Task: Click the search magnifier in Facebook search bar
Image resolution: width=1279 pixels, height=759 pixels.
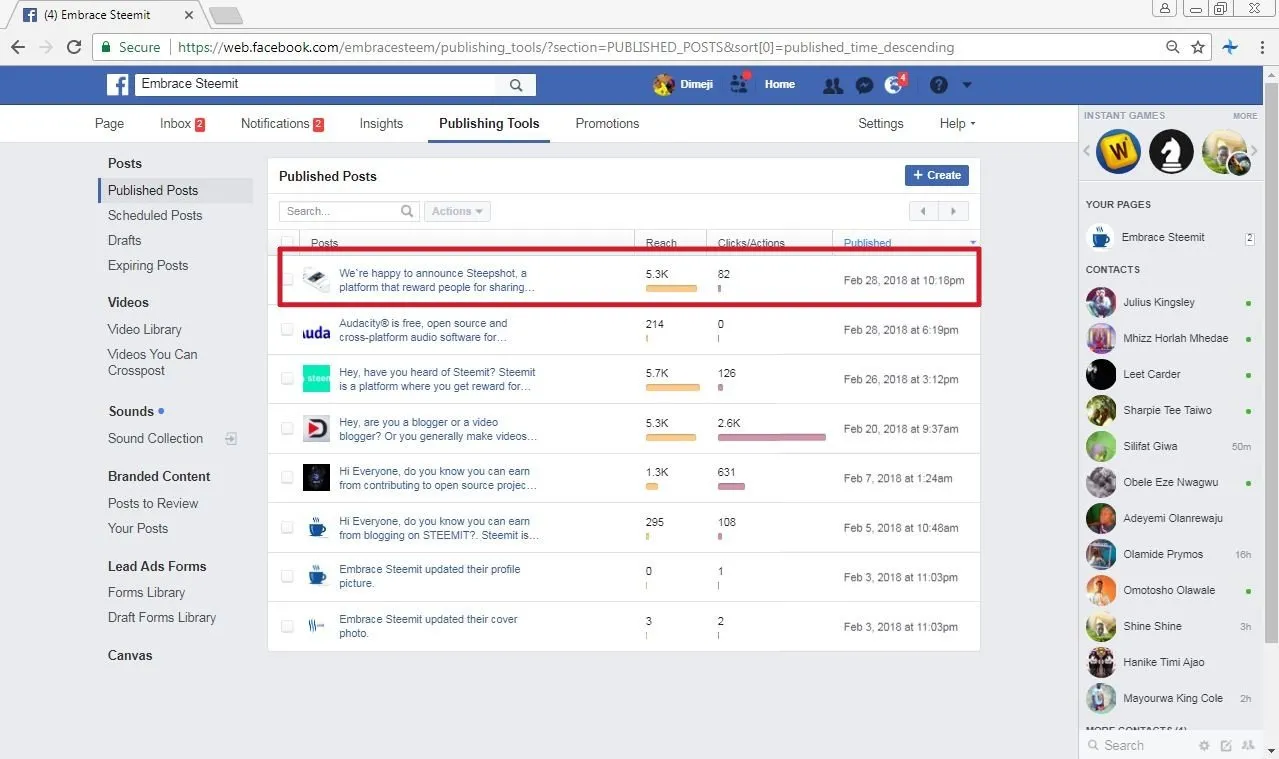Action: click(516, 85)
